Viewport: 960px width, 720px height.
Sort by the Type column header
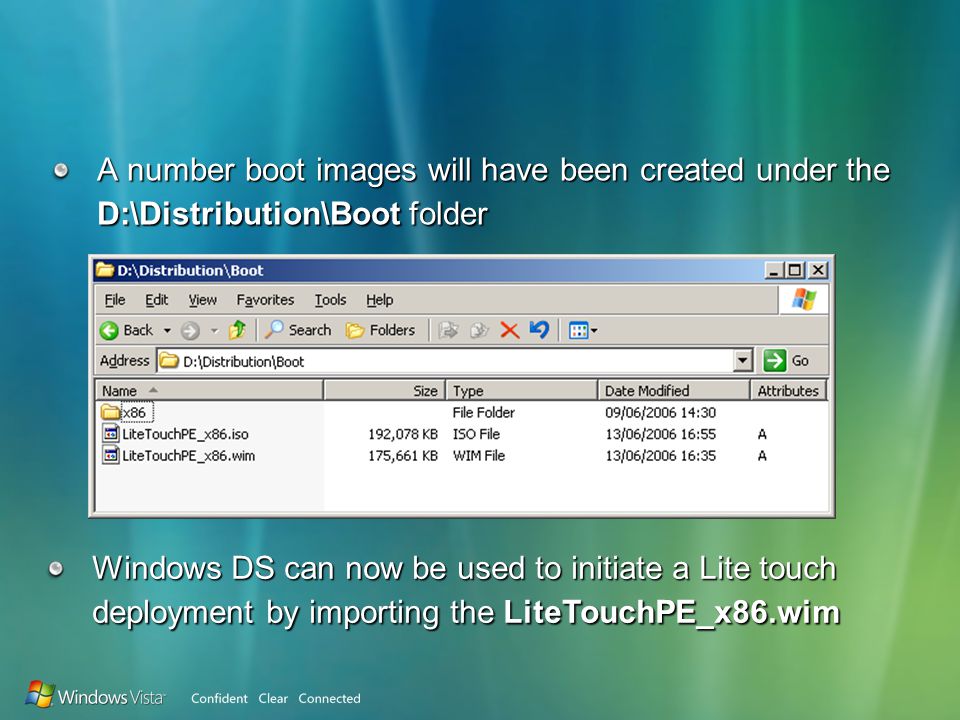click(x=522, y=391)
